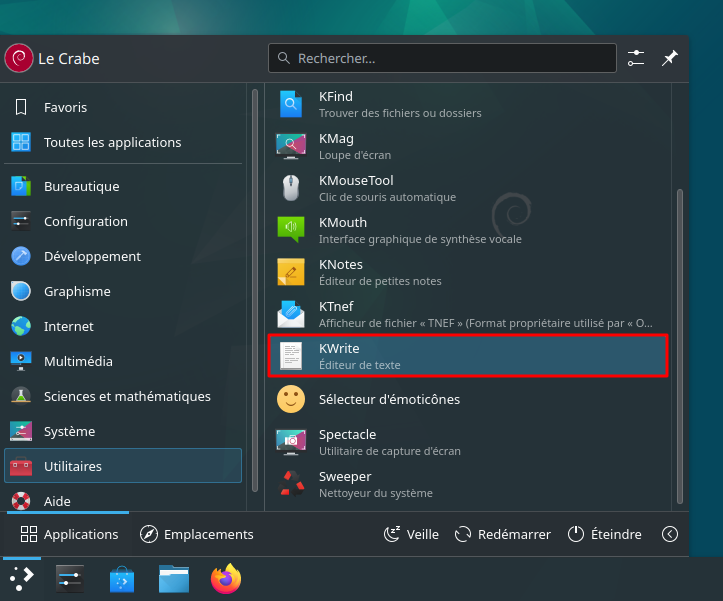Image resolution: width=723 pixels, height=601 pixels.
Task: Click the Toutes les applications grid icon
Action: pos(21,142)
